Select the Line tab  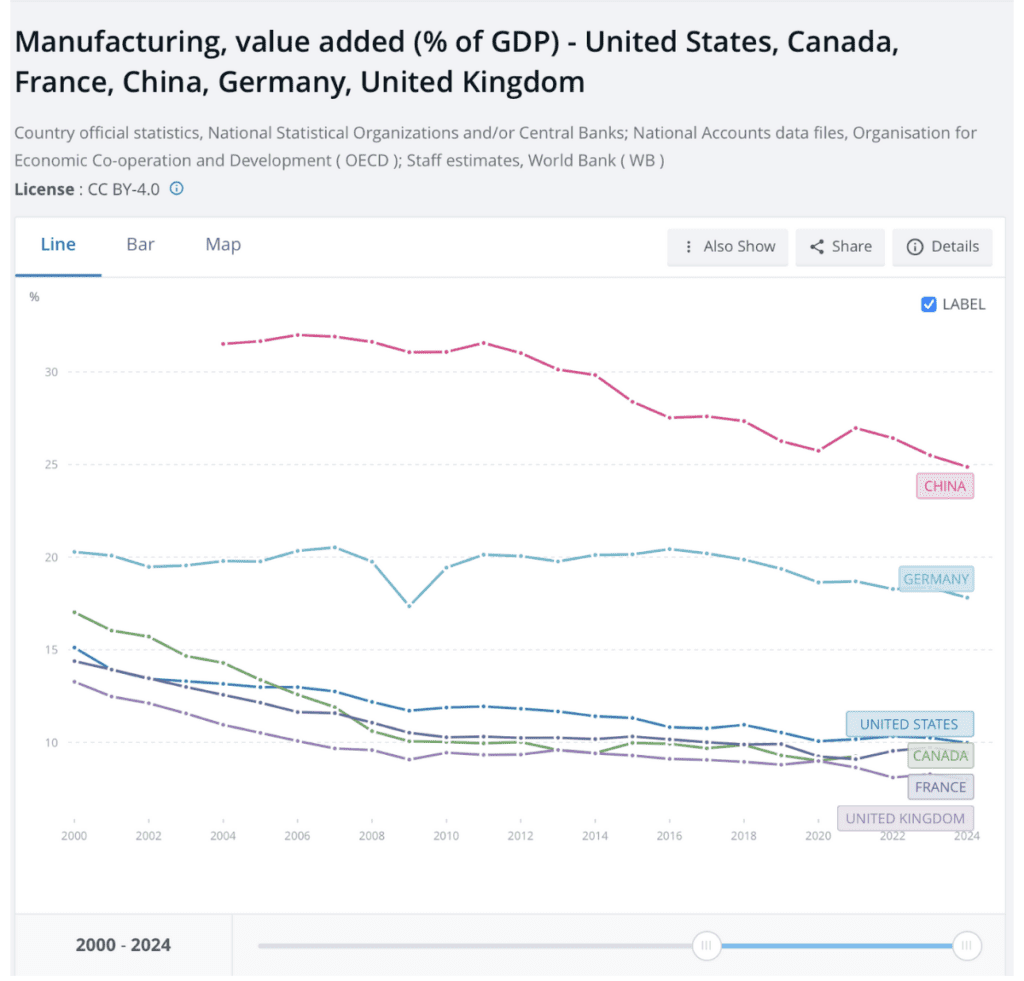58,244
